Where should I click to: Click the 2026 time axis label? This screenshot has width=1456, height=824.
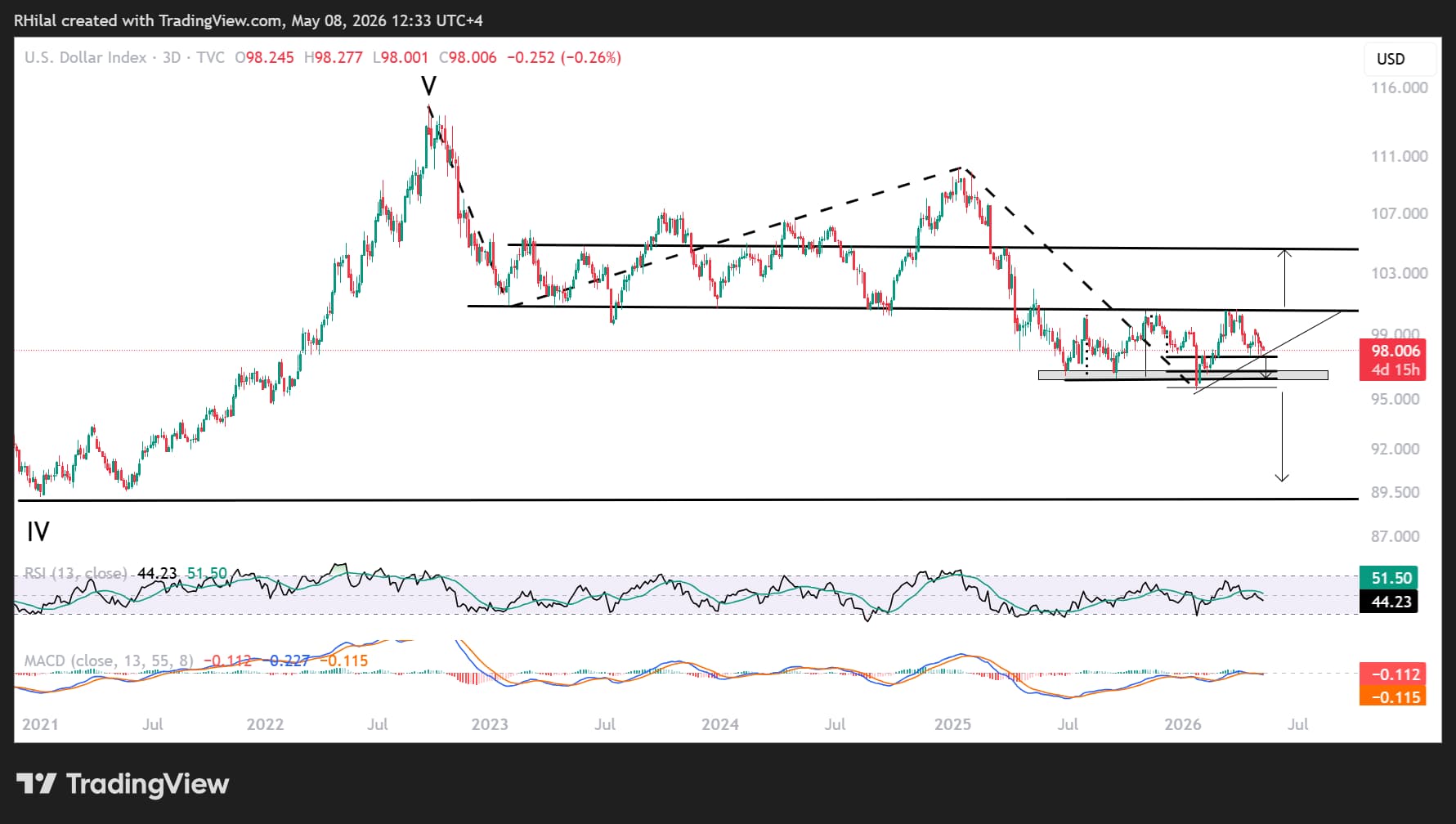coord(1183,724)
